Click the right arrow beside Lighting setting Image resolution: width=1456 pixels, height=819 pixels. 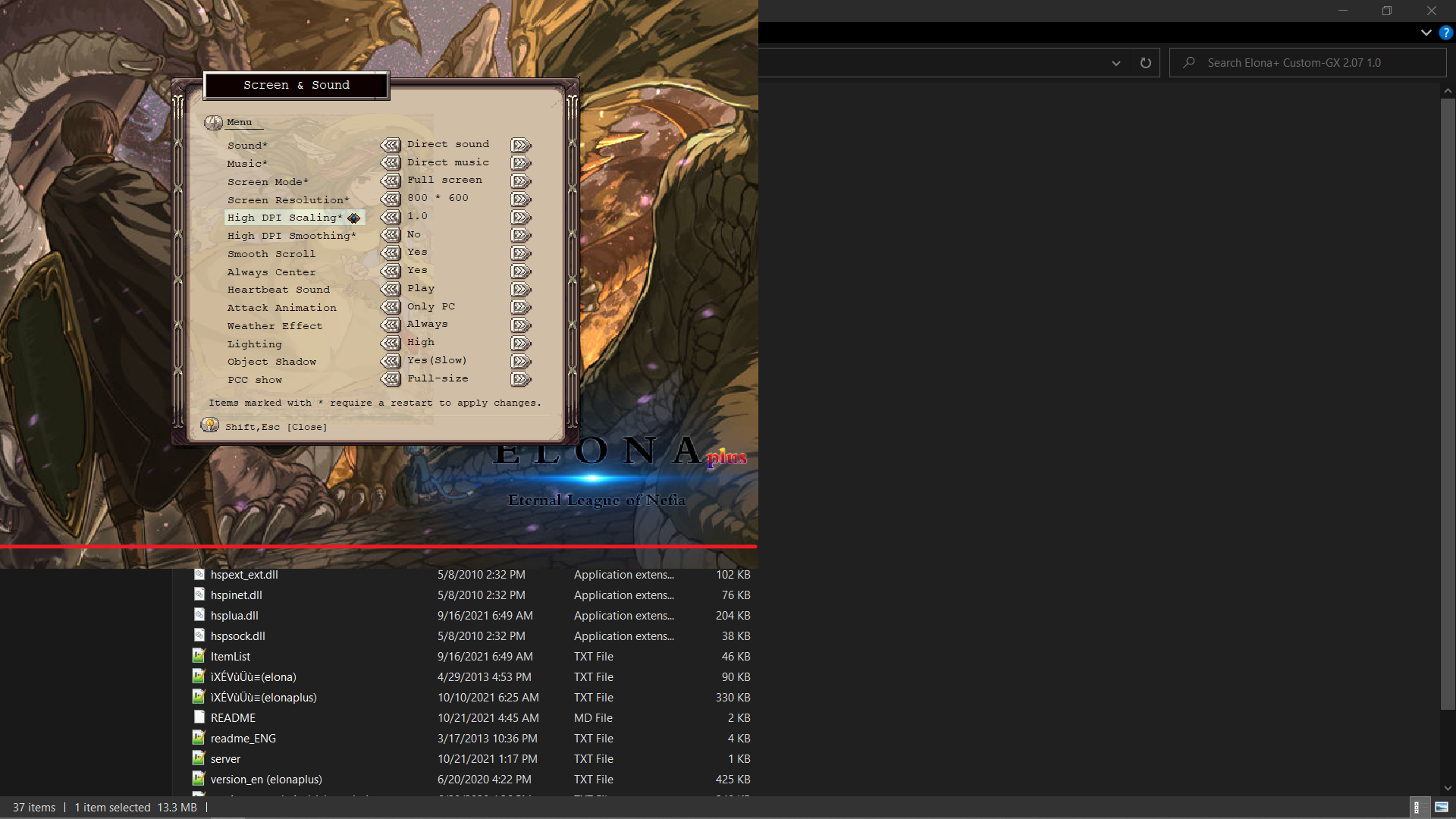pos(521,343)
